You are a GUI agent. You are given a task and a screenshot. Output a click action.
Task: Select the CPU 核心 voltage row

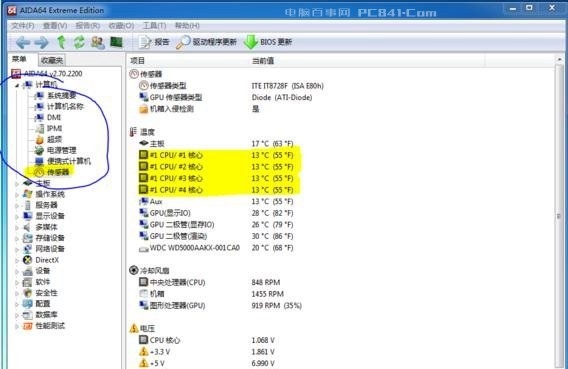[x=207, y=340]
